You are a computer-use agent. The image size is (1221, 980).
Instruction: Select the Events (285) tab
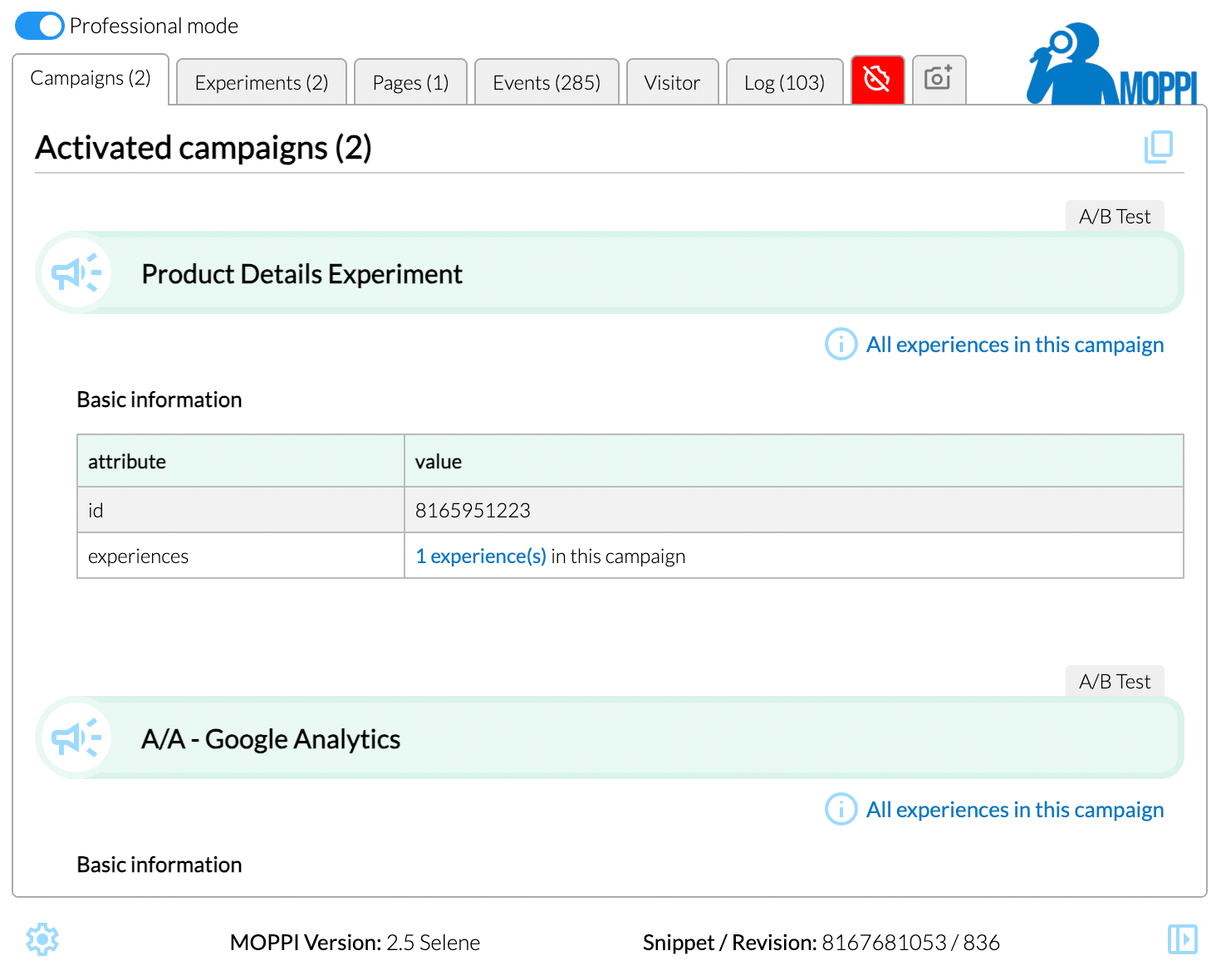click(x=547, y=83)
